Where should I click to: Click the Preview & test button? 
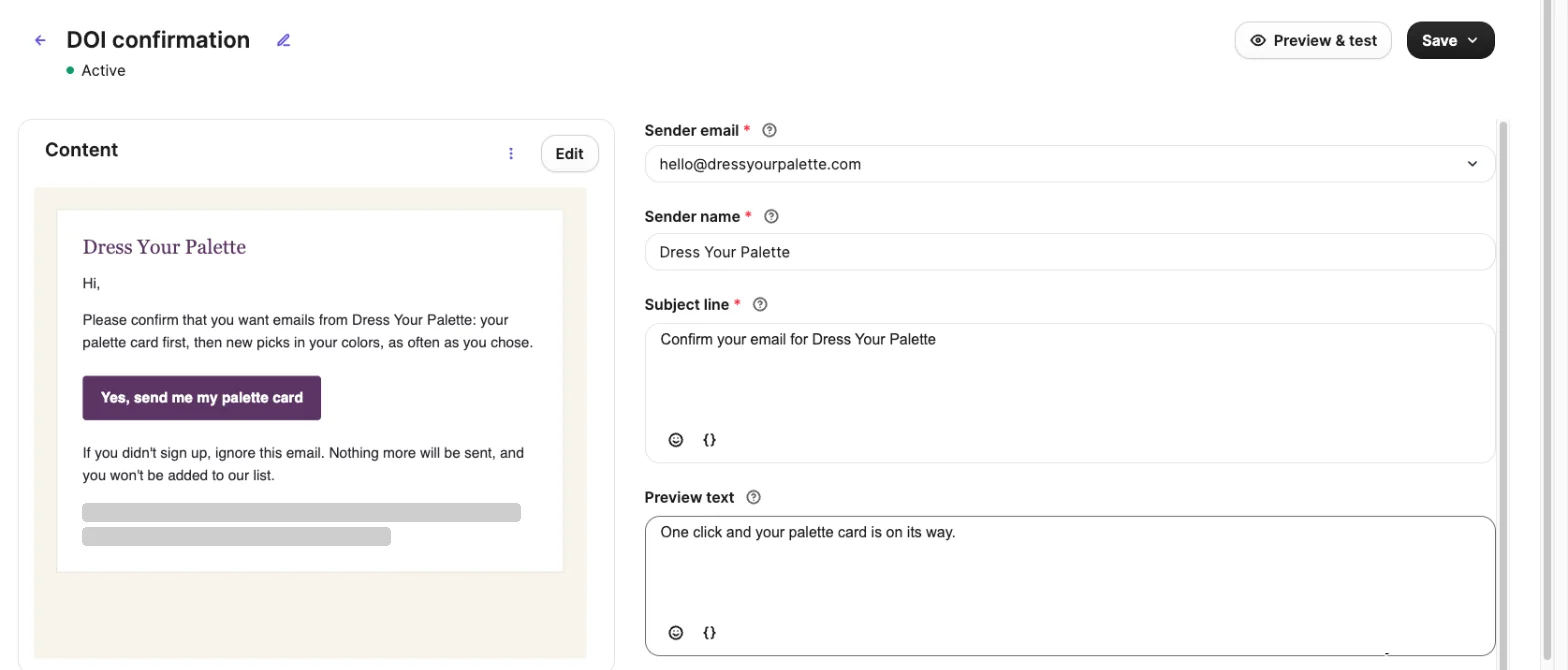click(x=1313, y=41)
